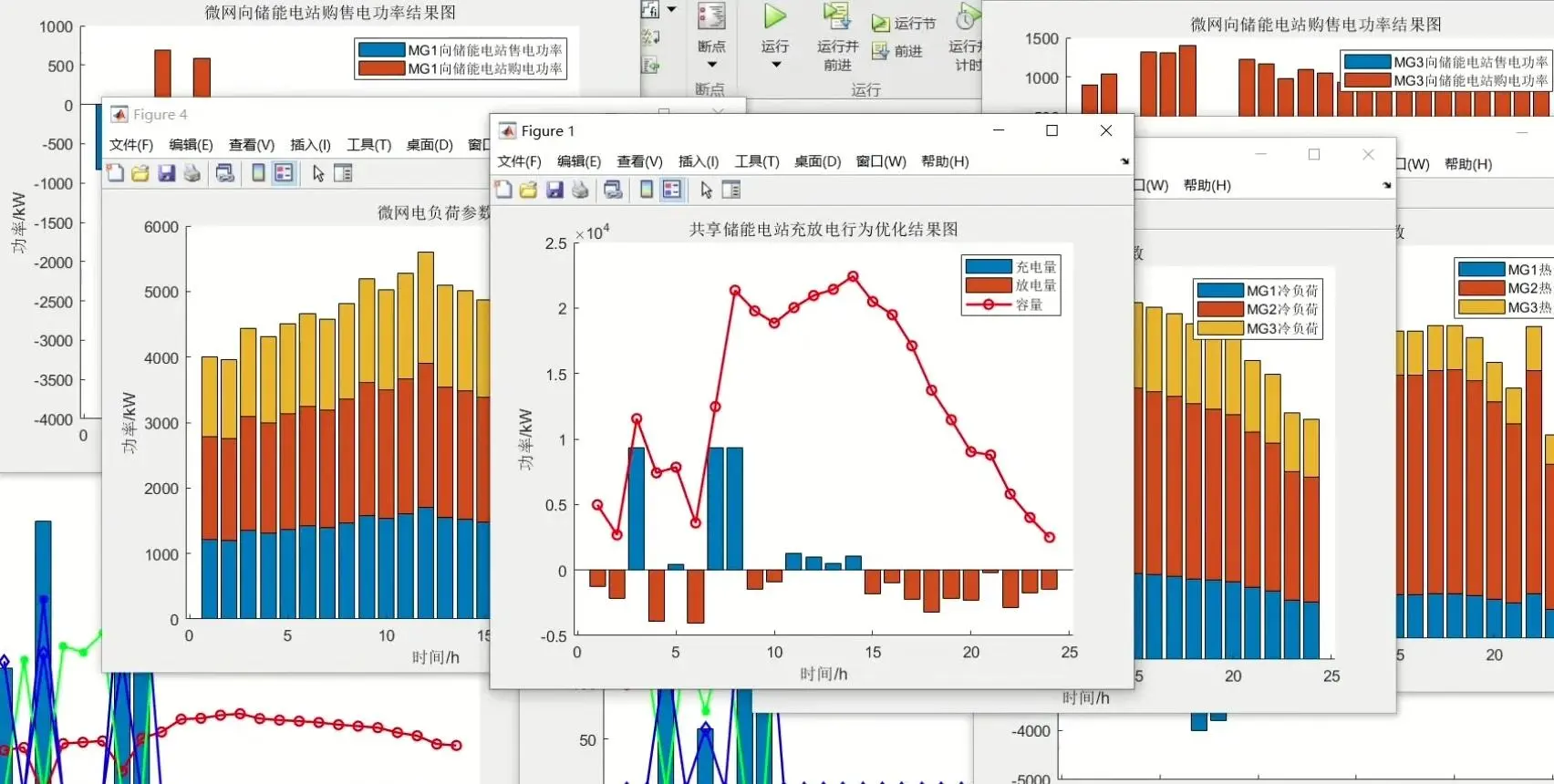Click the green 运行 run icon

(x=775, y=16)
